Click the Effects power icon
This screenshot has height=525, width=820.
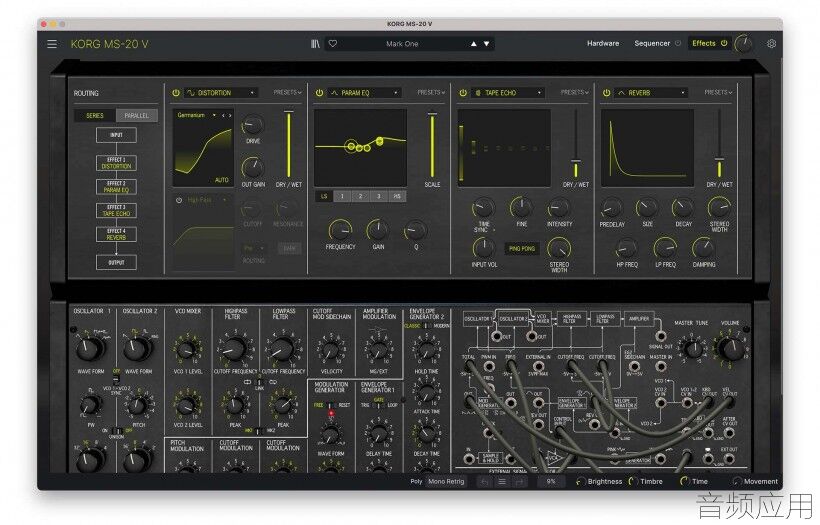(x=724, y=43)
